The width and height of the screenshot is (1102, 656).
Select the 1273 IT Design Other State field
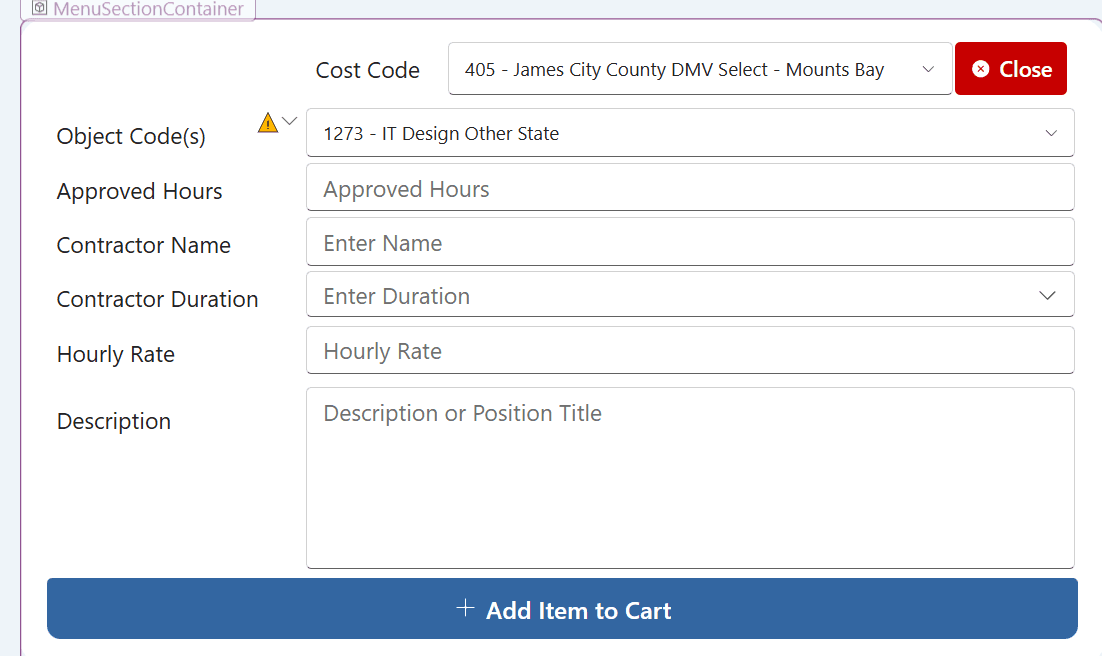690,133
